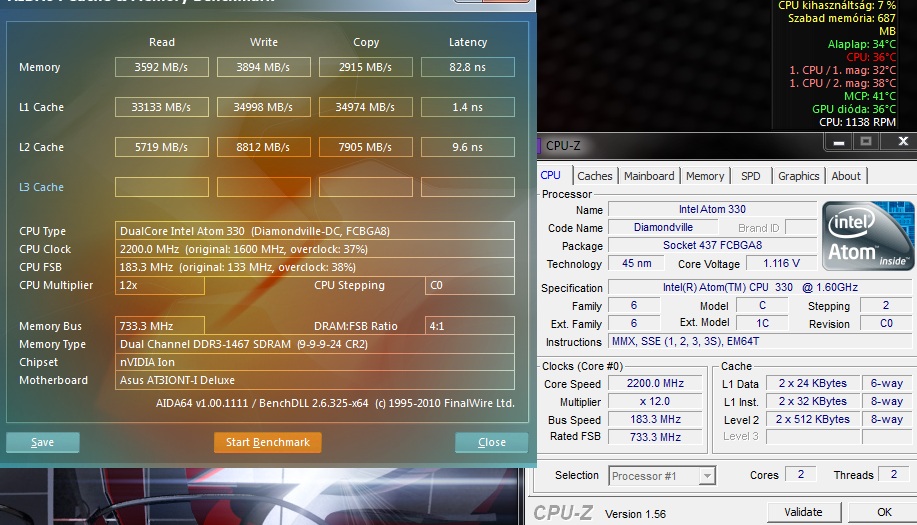Click the Validate button in CPU-Z
917x525 pixels.
pos(804,512)
